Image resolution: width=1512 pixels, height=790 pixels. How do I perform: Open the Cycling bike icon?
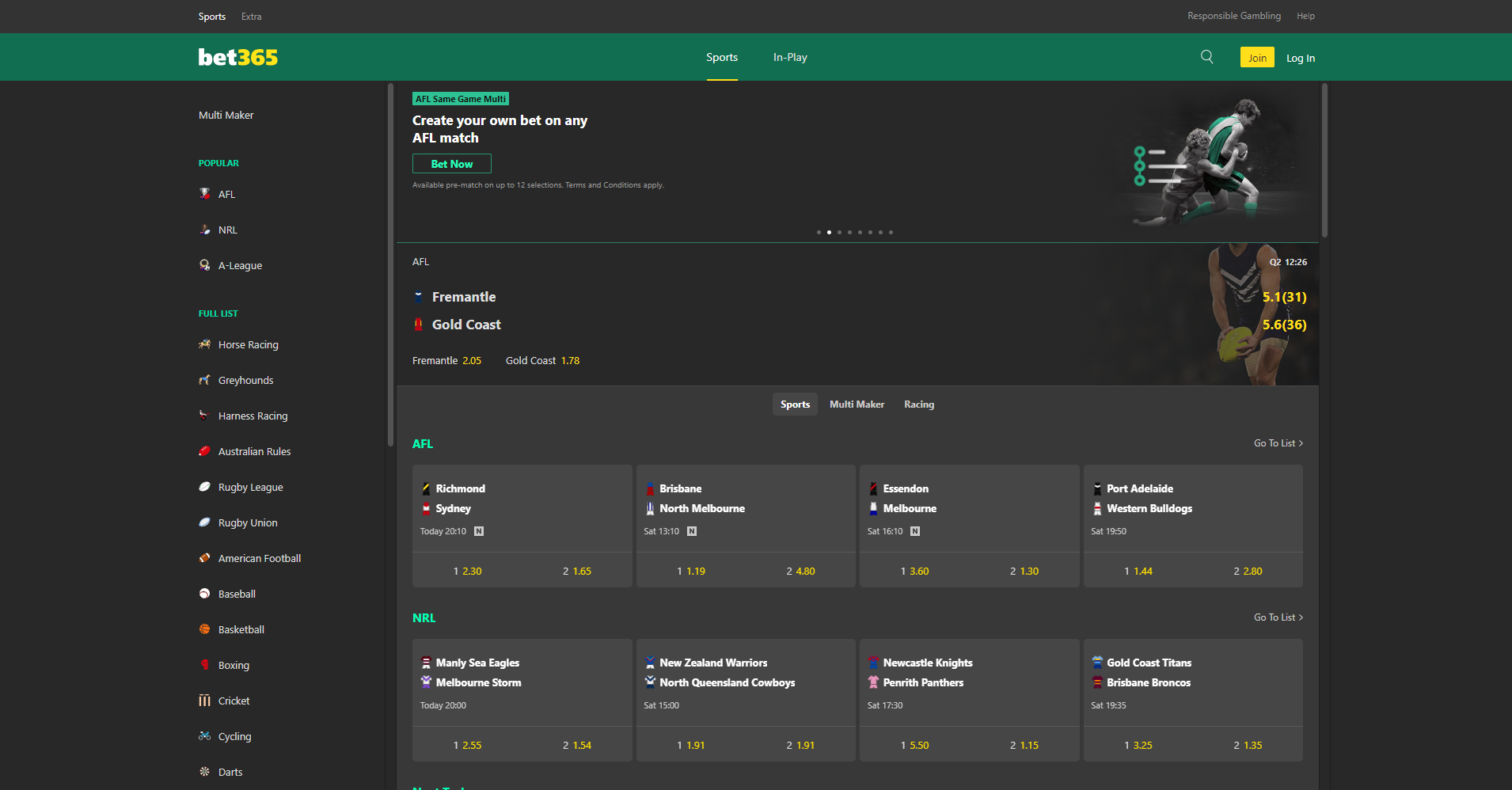click(205, 736)
